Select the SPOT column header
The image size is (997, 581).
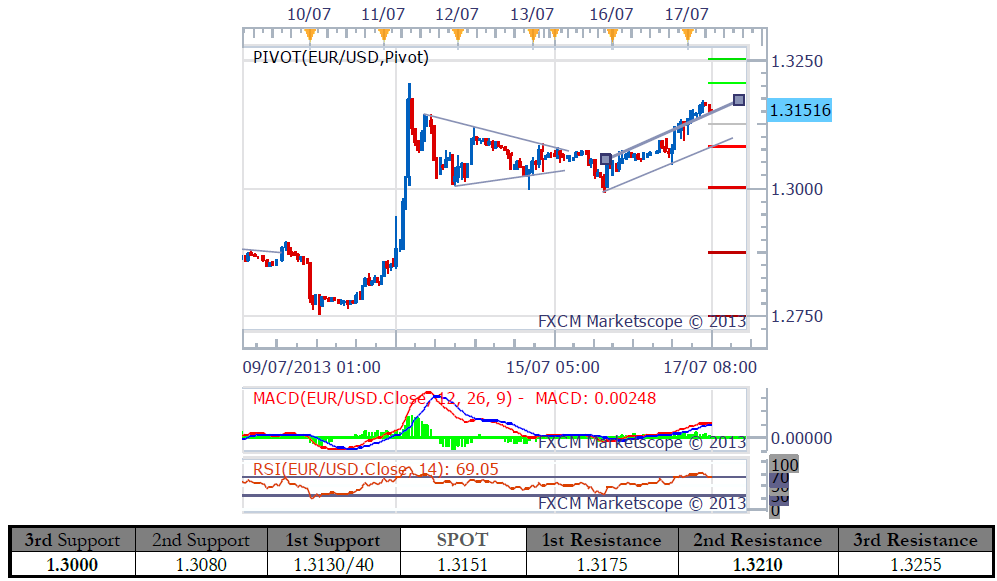462,540
